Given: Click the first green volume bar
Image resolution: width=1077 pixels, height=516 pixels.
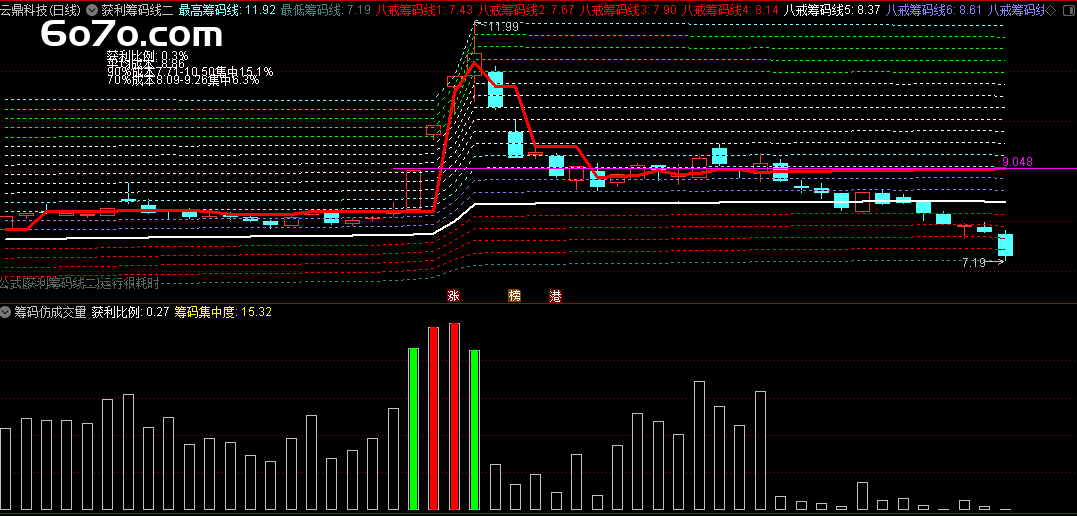Looking at the screenshot, I should click(x=413, y=429).
